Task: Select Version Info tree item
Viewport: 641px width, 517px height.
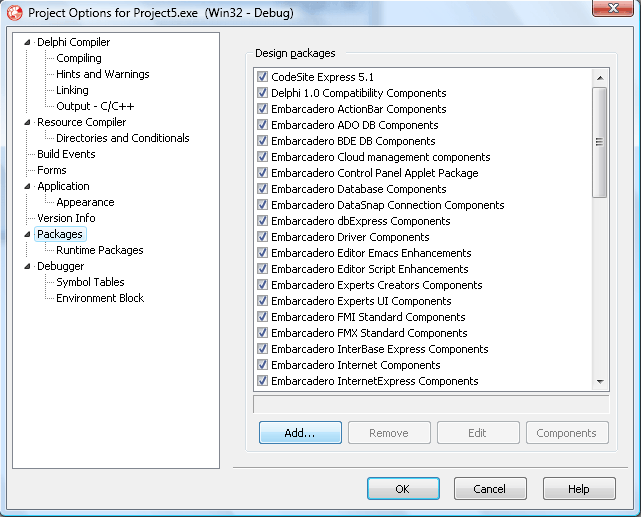Action: click(66, 218)
